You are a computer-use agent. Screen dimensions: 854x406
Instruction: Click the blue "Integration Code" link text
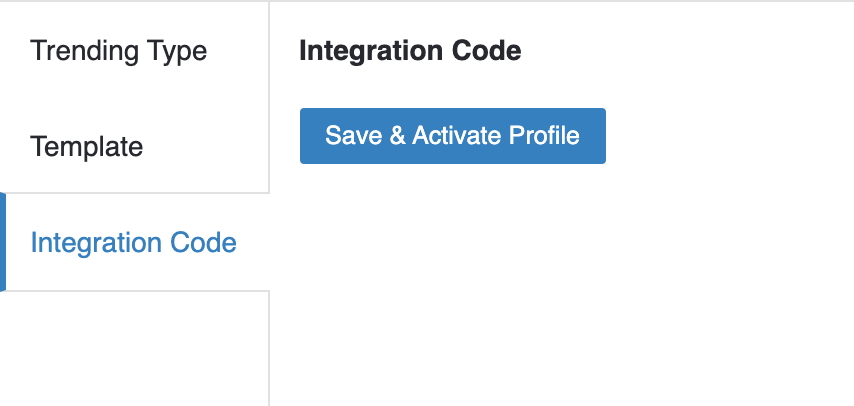pos(134,242)
